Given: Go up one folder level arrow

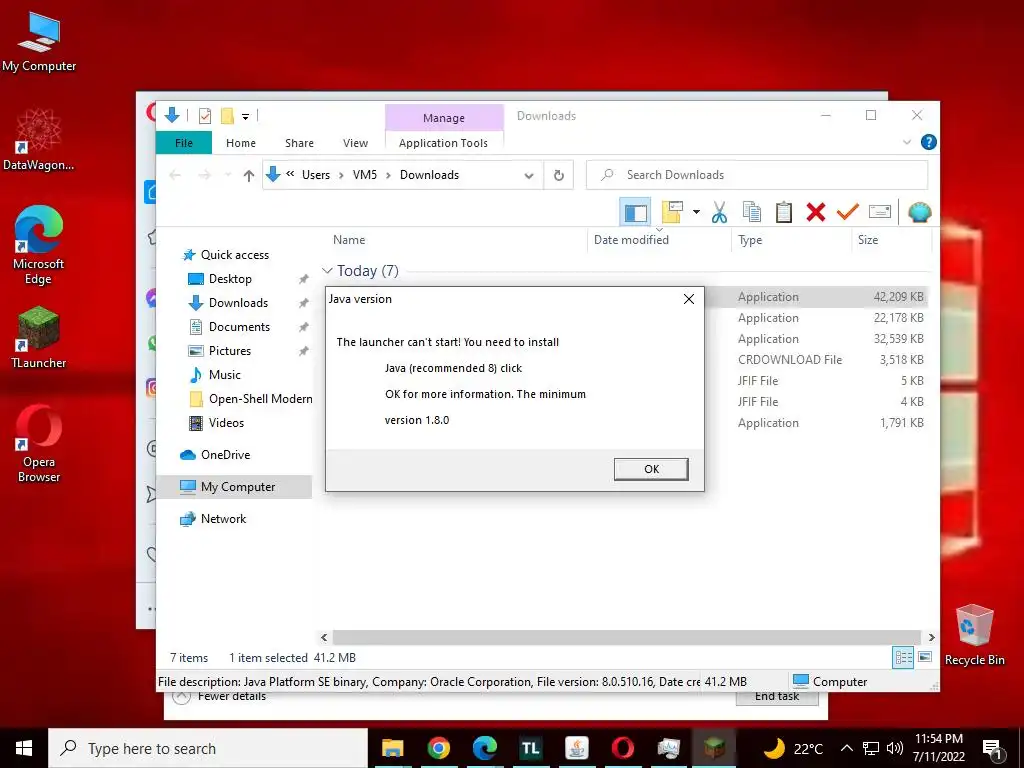Looking at the screenshot, I should coord(248,175).
